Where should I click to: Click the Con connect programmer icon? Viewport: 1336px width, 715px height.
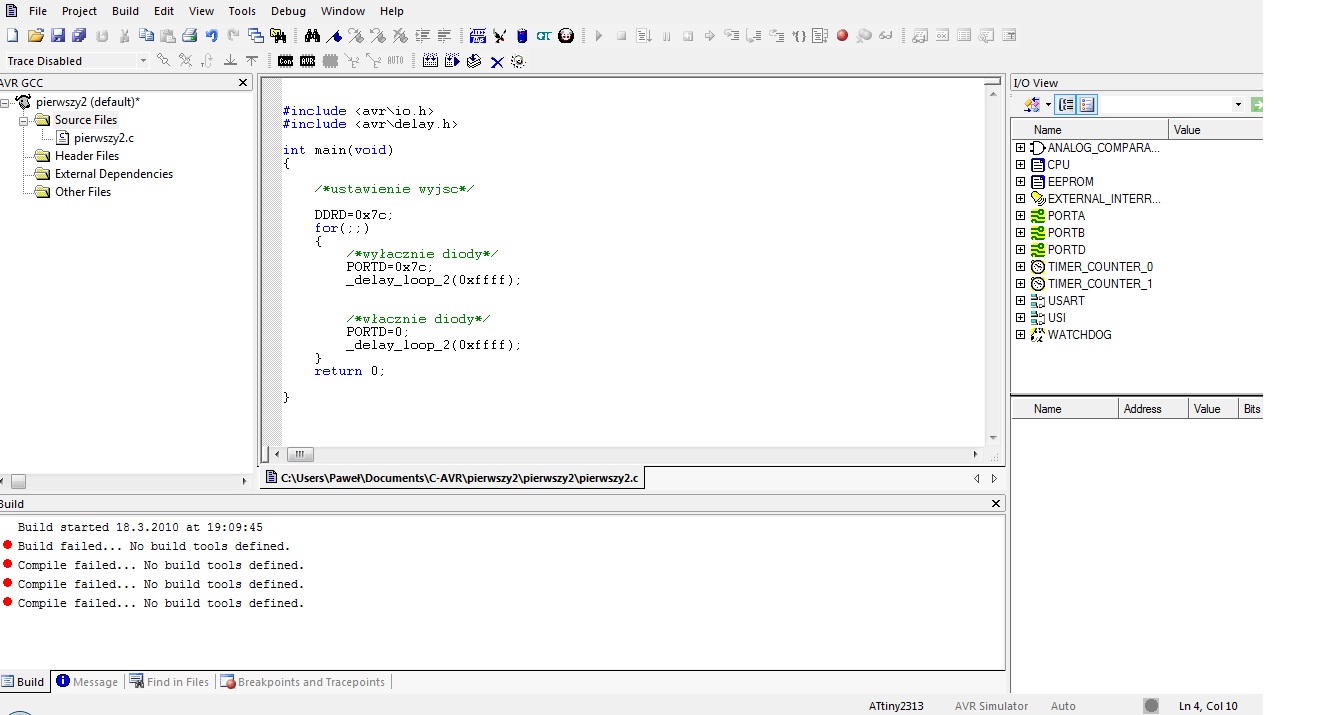pyautogui.click(x=285, y=61)
